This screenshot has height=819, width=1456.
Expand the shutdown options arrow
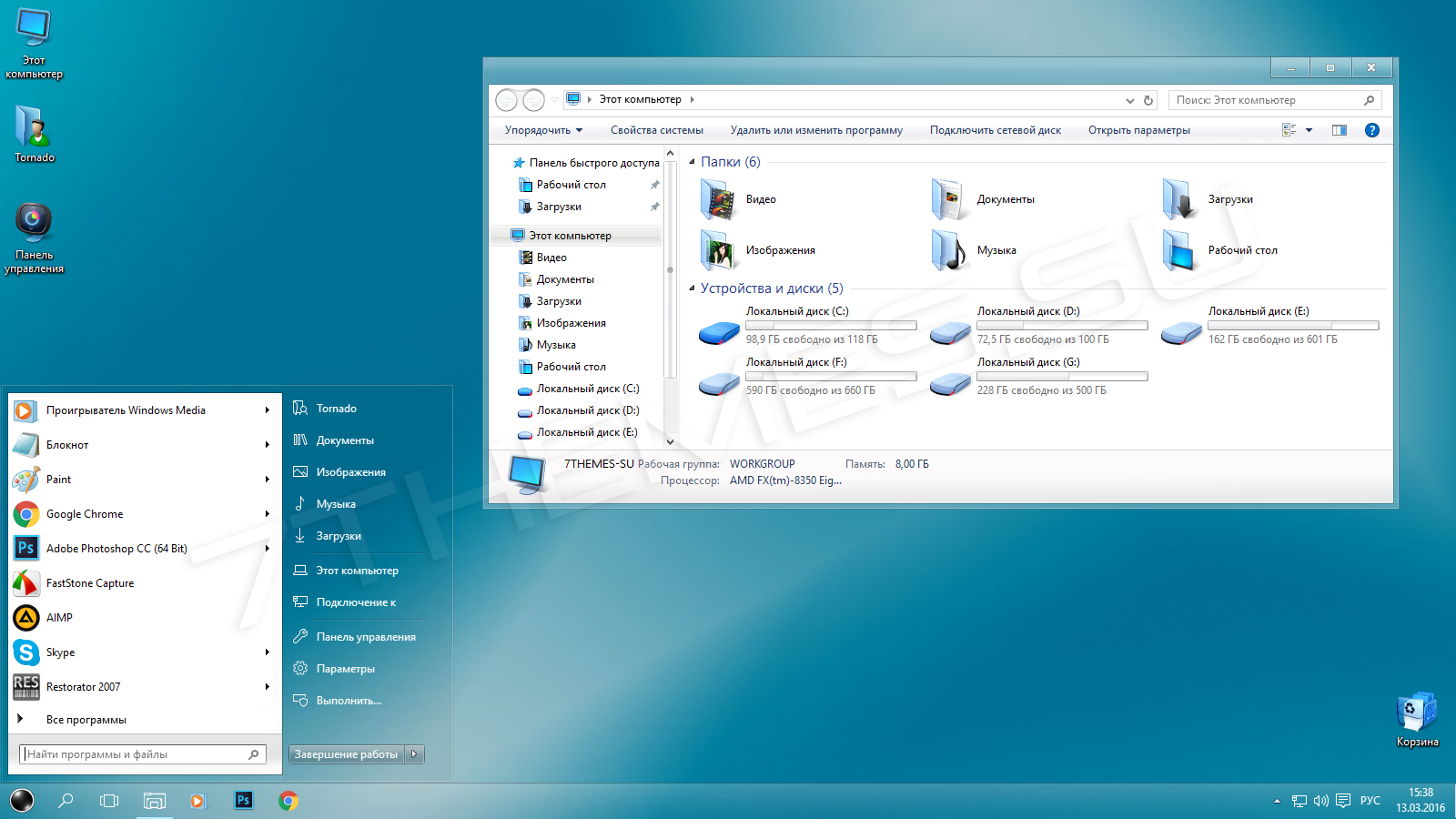pyautogui.click(x=414, y=753)
